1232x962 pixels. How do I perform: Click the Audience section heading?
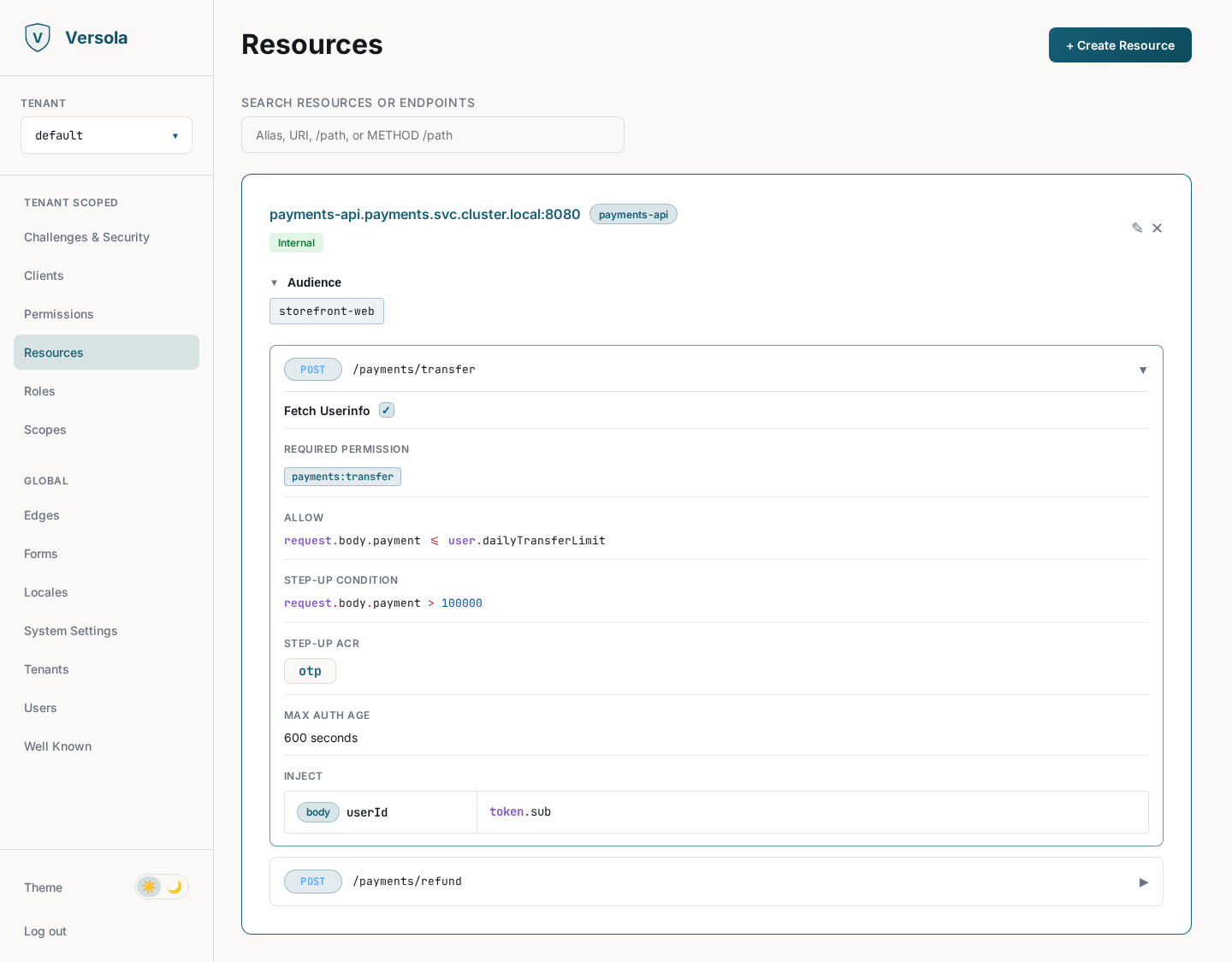tap(314, 282)
